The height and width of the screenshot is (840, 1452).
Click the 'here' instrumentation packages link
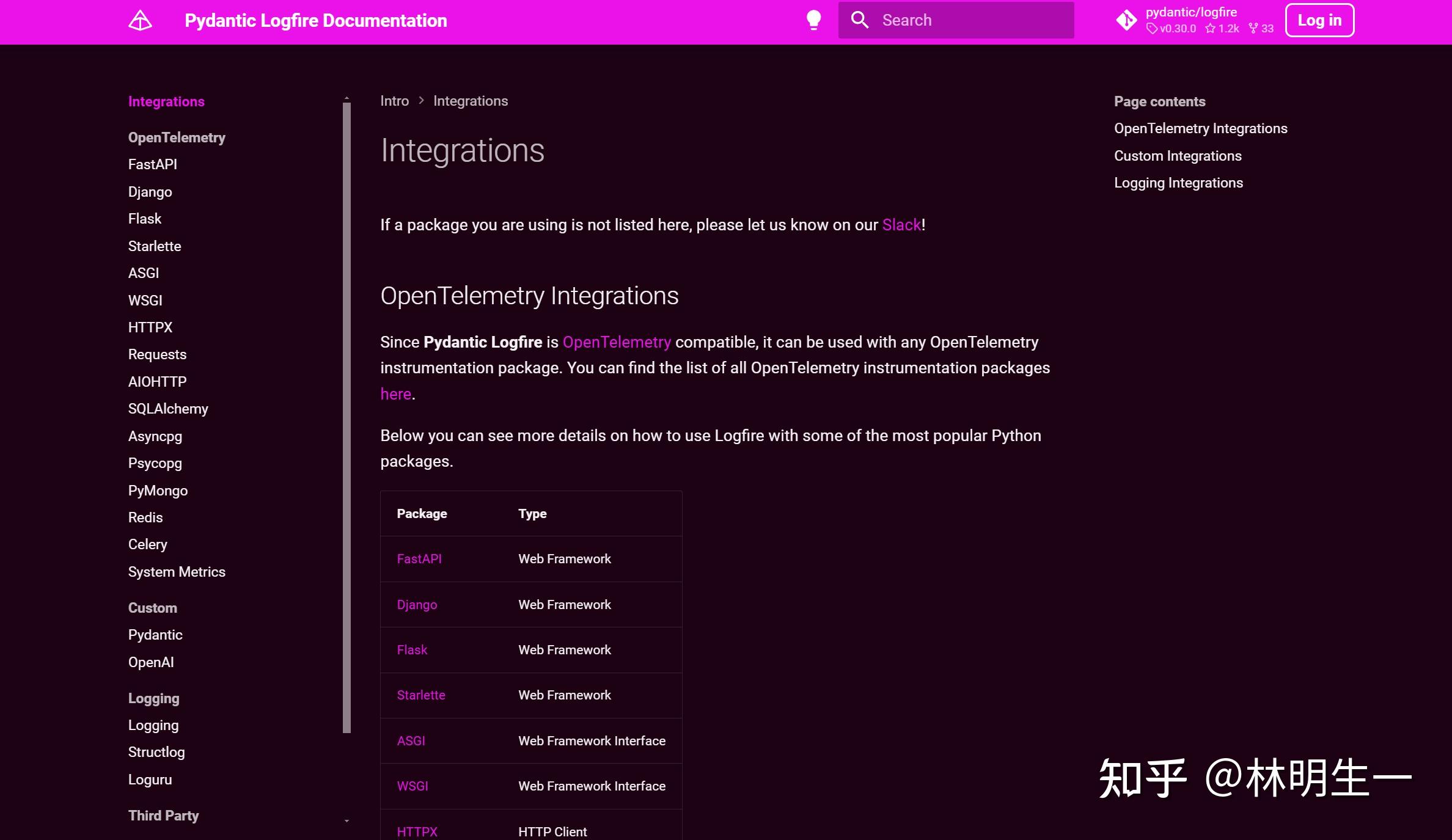[395, 394]
